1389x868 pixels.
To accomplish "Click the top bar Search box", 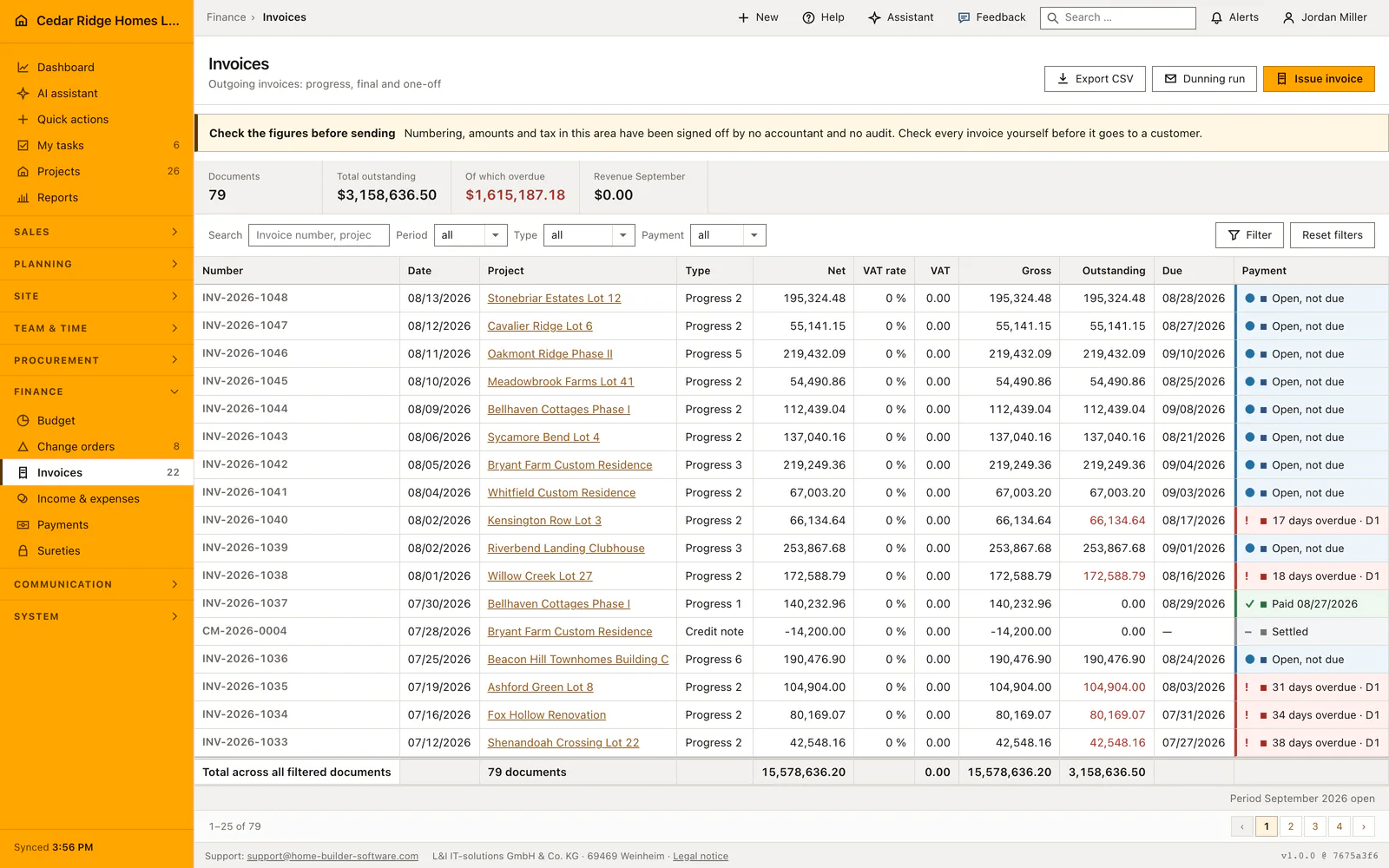I will (x=1118, y=18).
